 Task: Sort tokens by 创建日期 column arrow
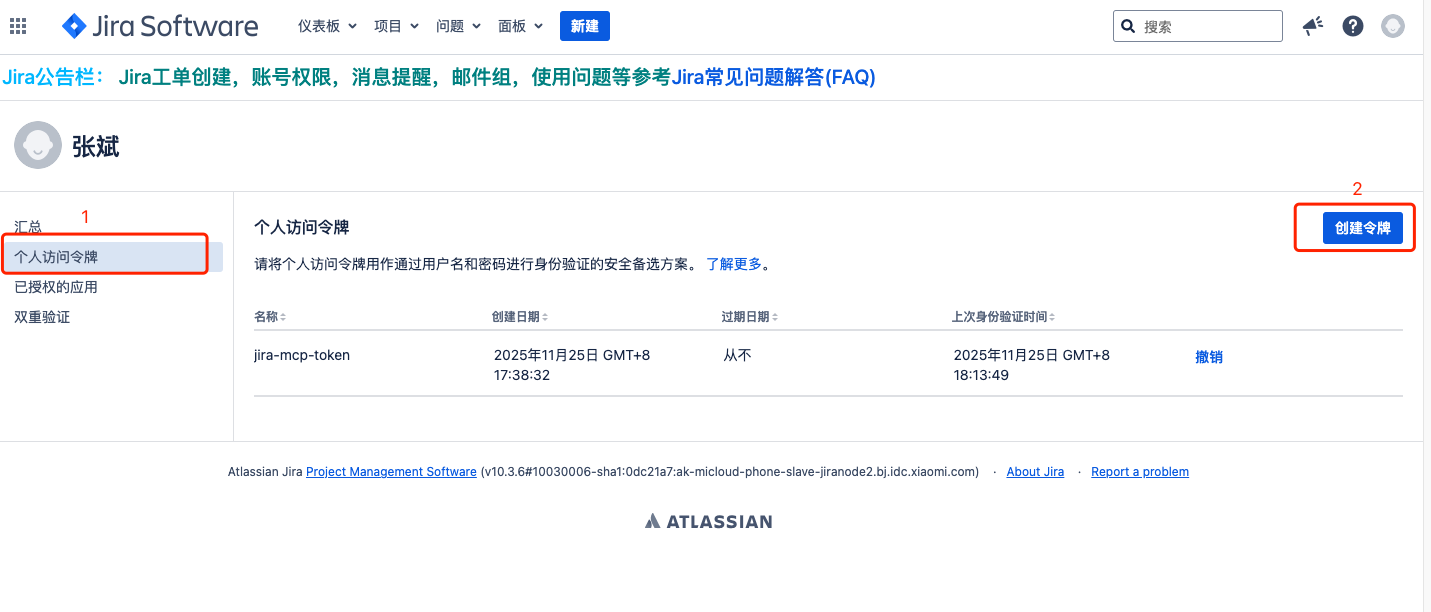pos(545,317)
